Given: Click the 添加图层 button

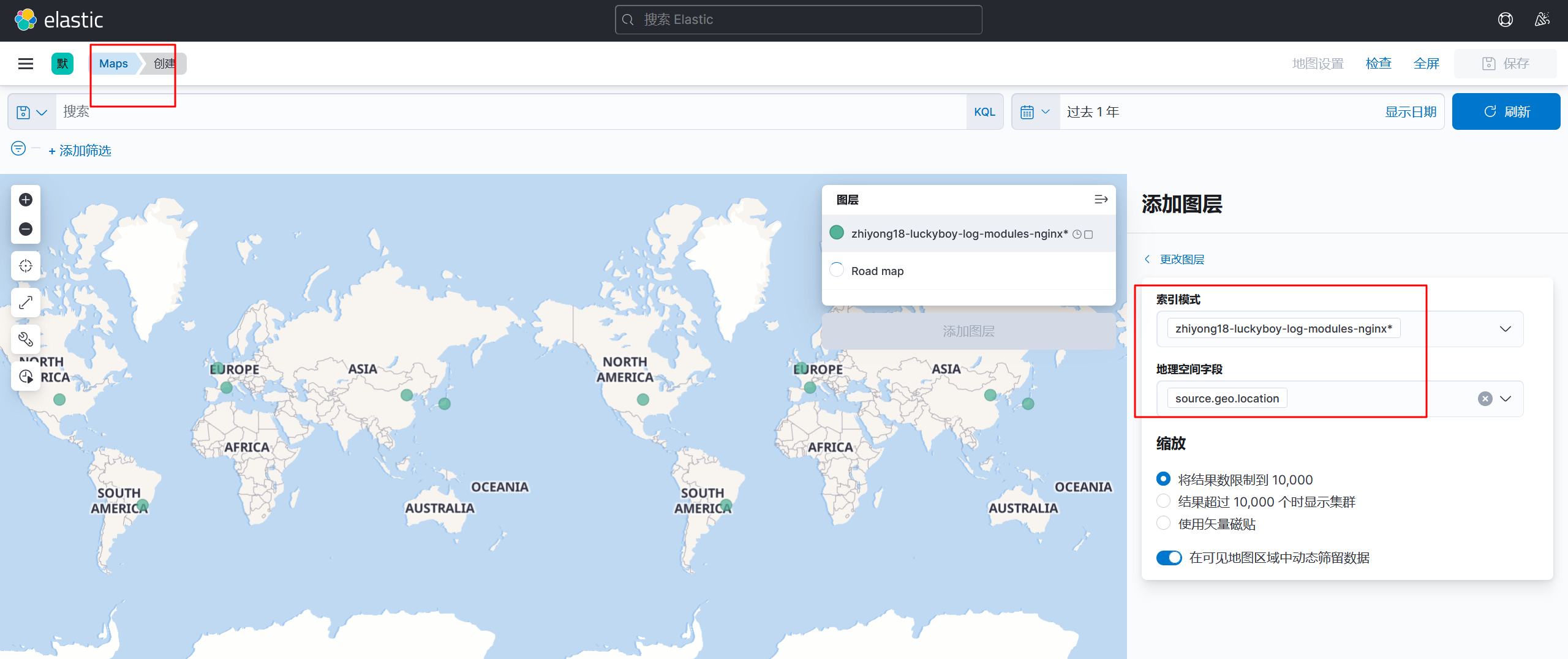Looking at the screenshot, I should pos(968,331).
